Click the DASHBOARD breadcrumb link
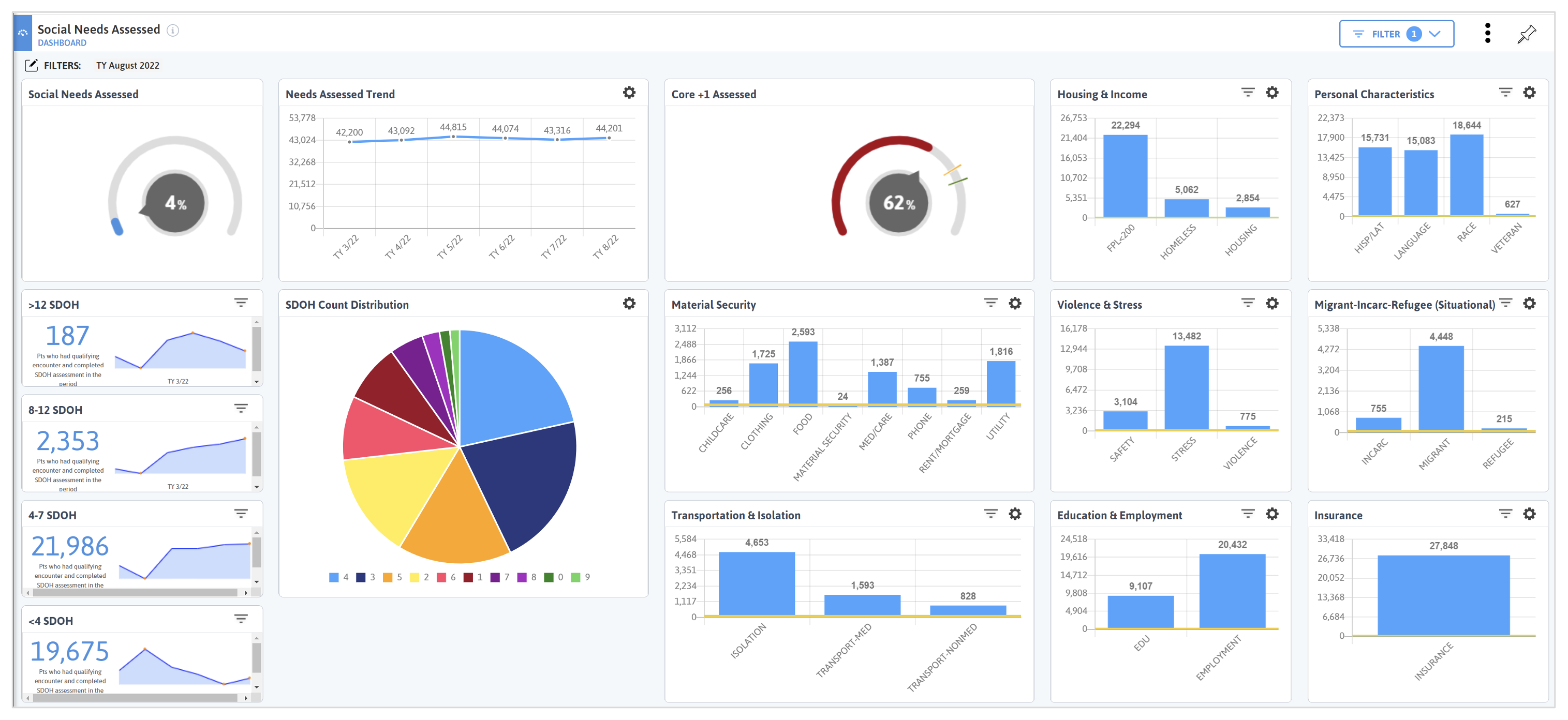 click(62, 42)
